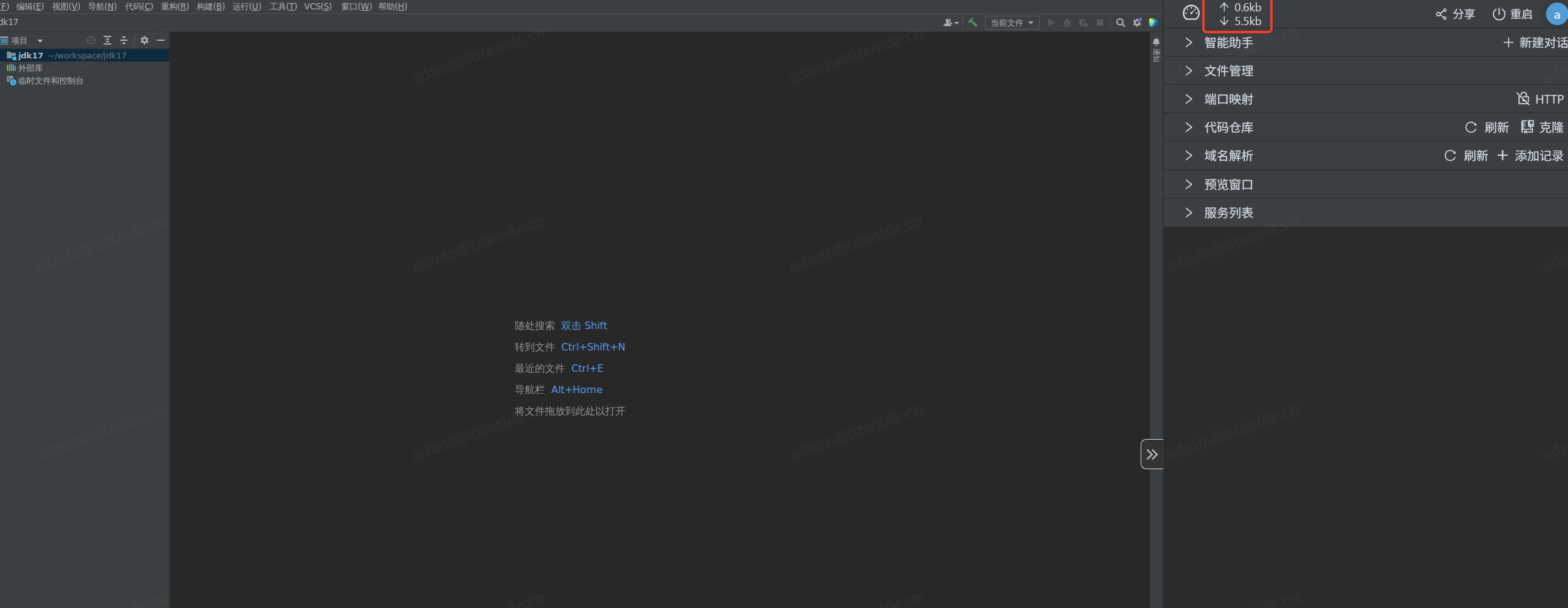This screenshot has height=608, width=1568.
Task: Click the speedometer performance icon
Action: point(1191,13)
